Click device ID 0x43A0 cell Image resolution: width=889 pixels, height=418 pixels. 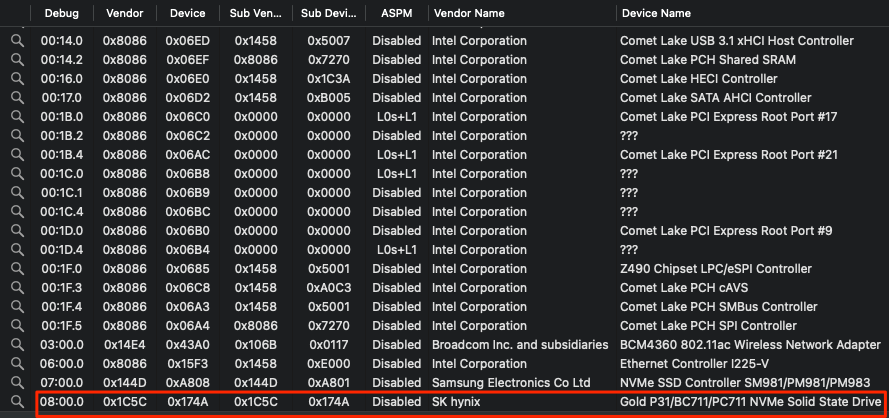point(188,345)
